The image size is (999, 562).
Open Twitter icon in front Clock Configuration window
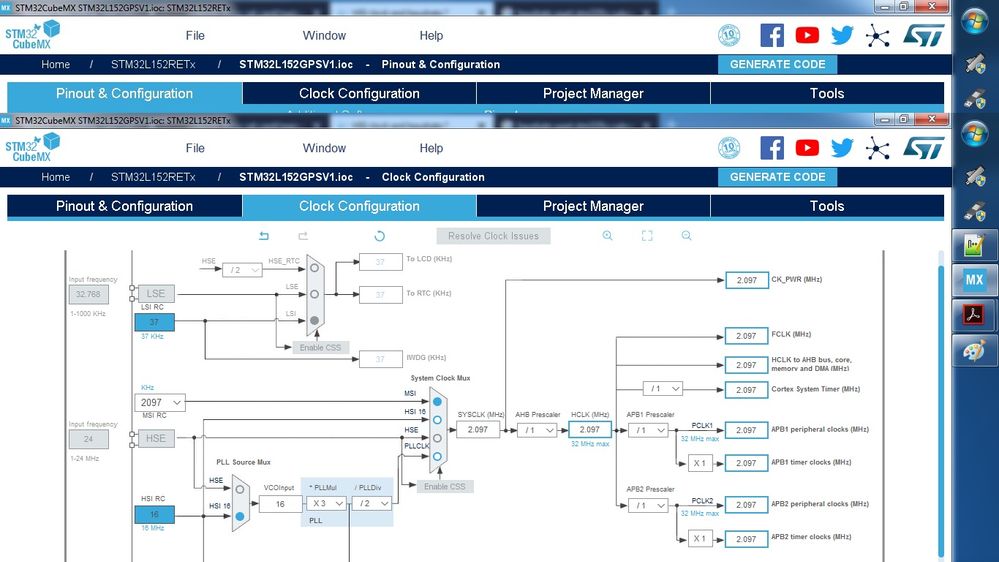click(x=842, y=148)
